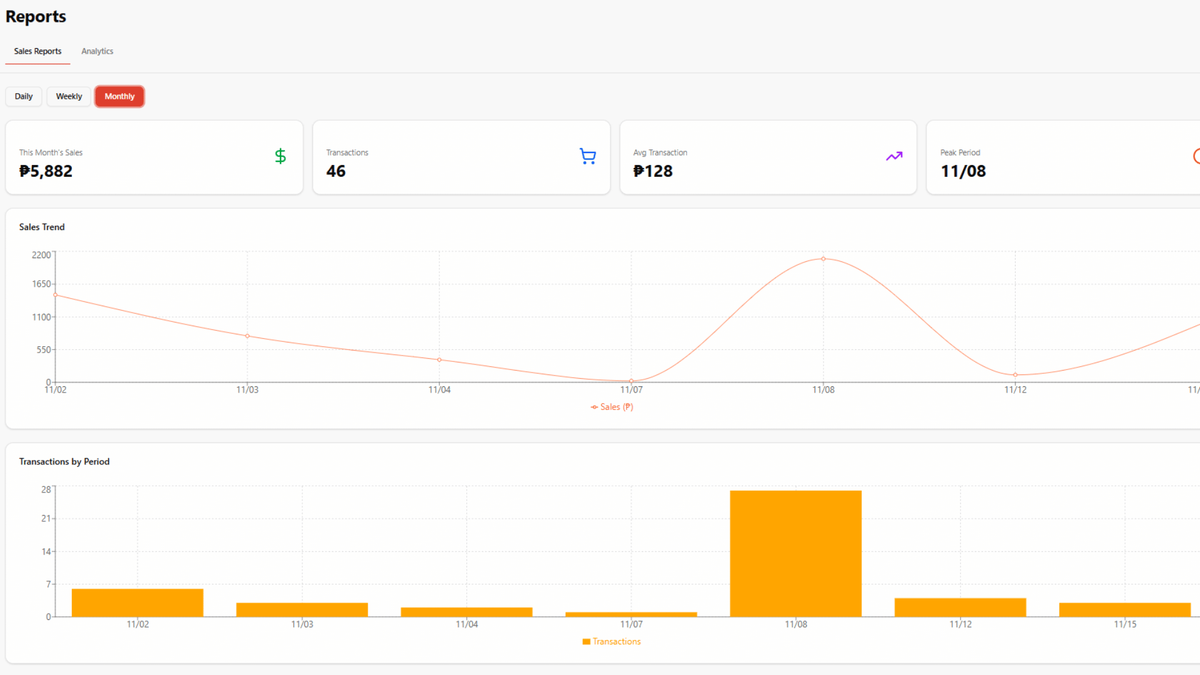Click the orange Transactions legend square
Image resolution: width=1200 pixels, height=675 pixels.
coord(586,641)
